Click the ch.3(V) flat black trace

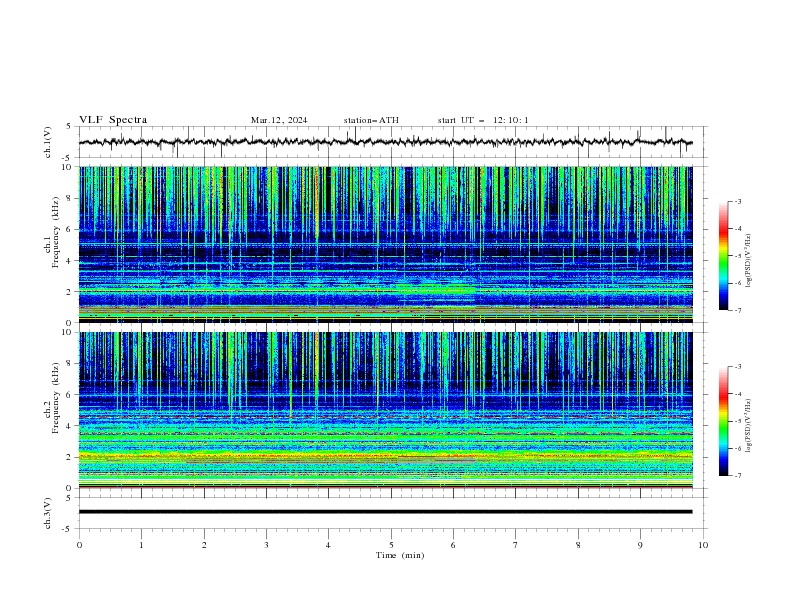click(385, 512)
